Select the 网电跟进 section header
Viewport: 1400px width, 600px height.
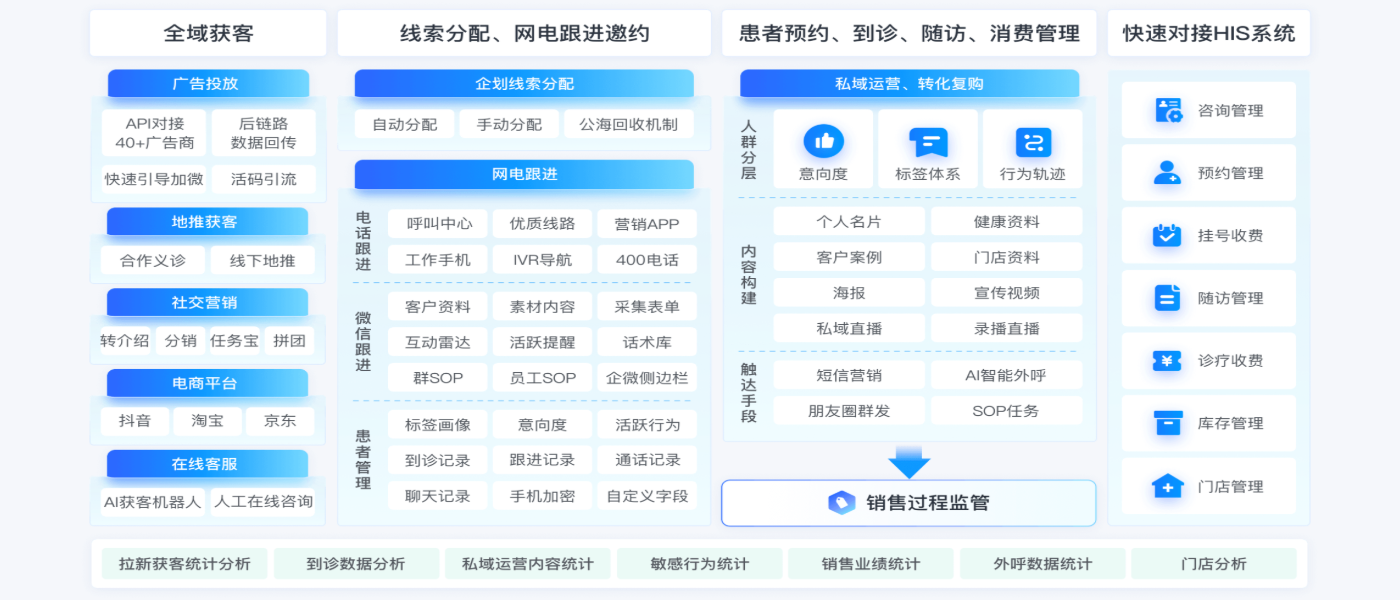pos(524,174)
